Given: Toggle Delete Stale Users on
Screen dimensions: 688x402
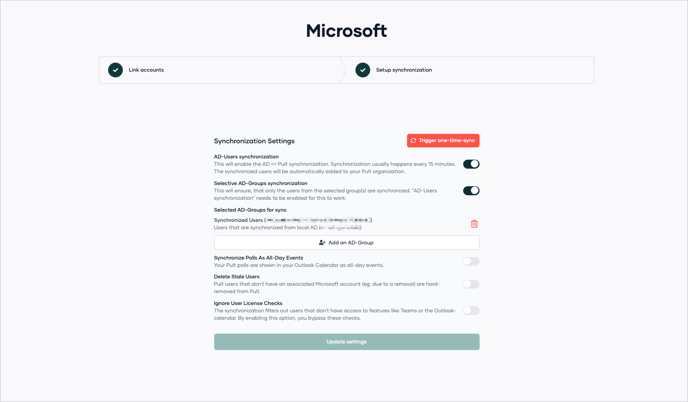Looking at the screenshot, I should click(471, 284).
